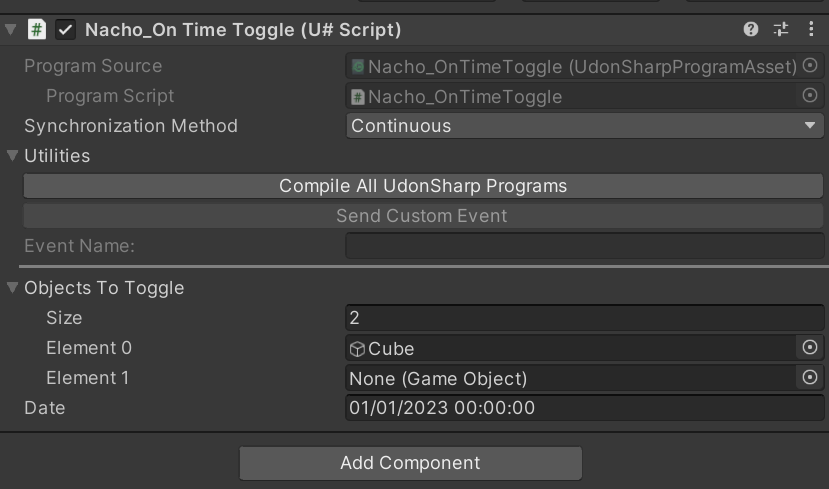Collapse the Objects To Toggle array foldout
This screenshot has height=489, width=829.
13,288
